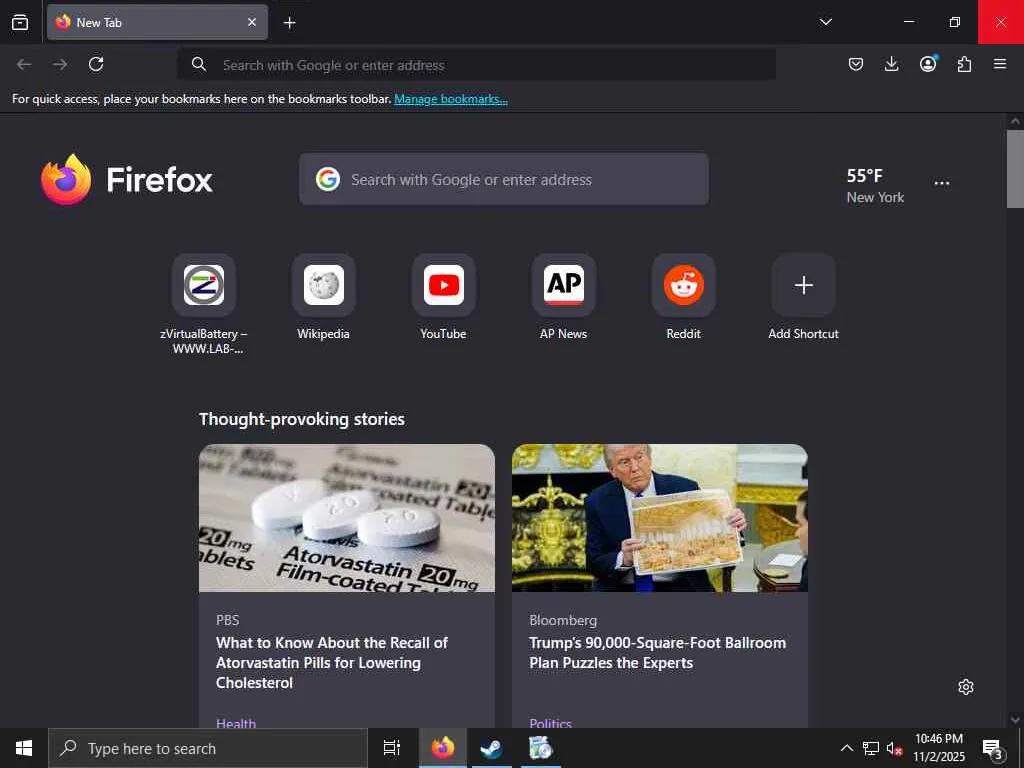The width and height of the screenshot is (1024, 768).
Task: Go forward one page
Action: 60,64
